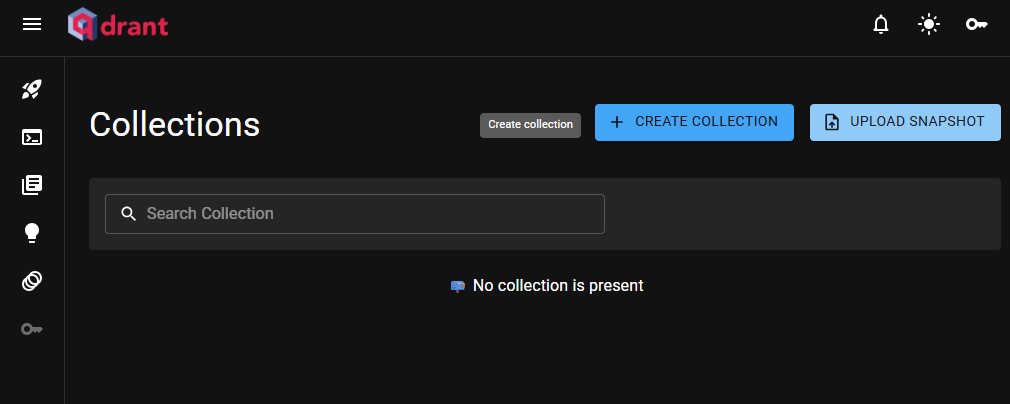
Task: Open the hamburger navigation menu
Action: click(32, 24)
